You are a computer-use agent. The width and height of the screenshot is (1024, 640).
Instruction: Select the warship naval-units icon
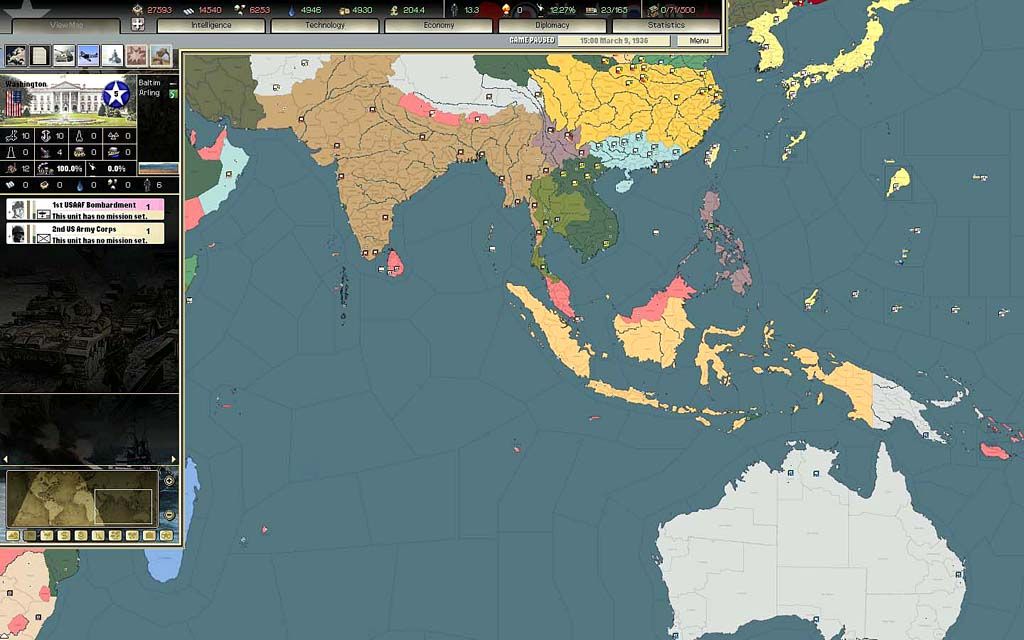coord(112,56)
